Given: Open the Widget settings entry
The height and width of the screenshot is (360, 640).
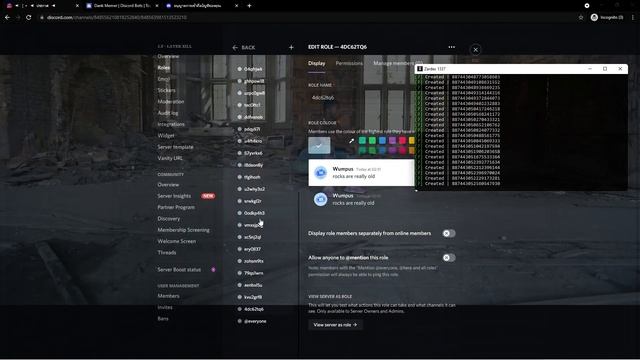Looking at the screenshot, I should click(166, 136).
